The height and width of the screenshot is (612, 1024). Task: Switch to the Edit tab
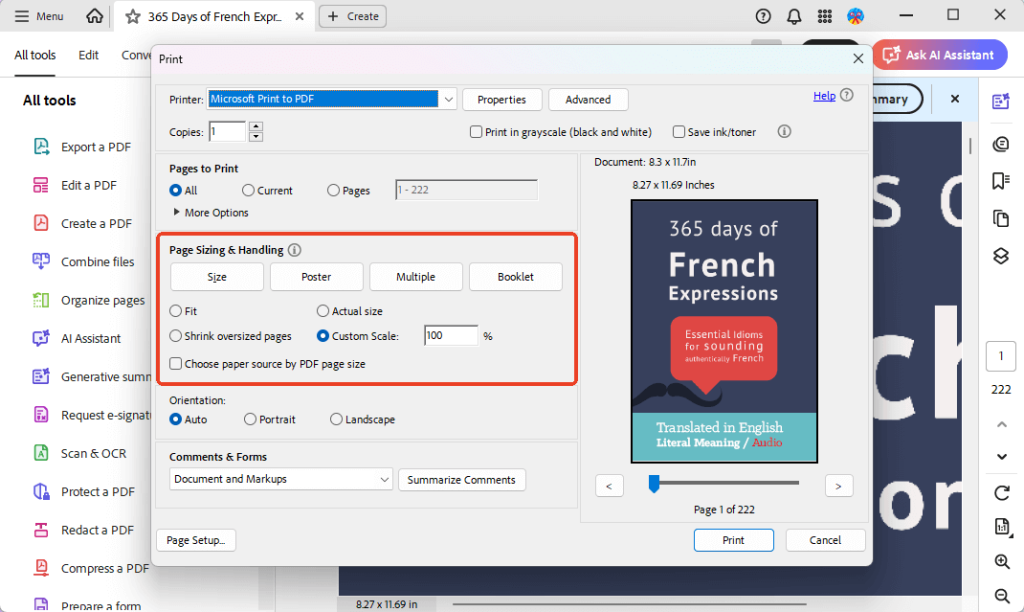88,55
